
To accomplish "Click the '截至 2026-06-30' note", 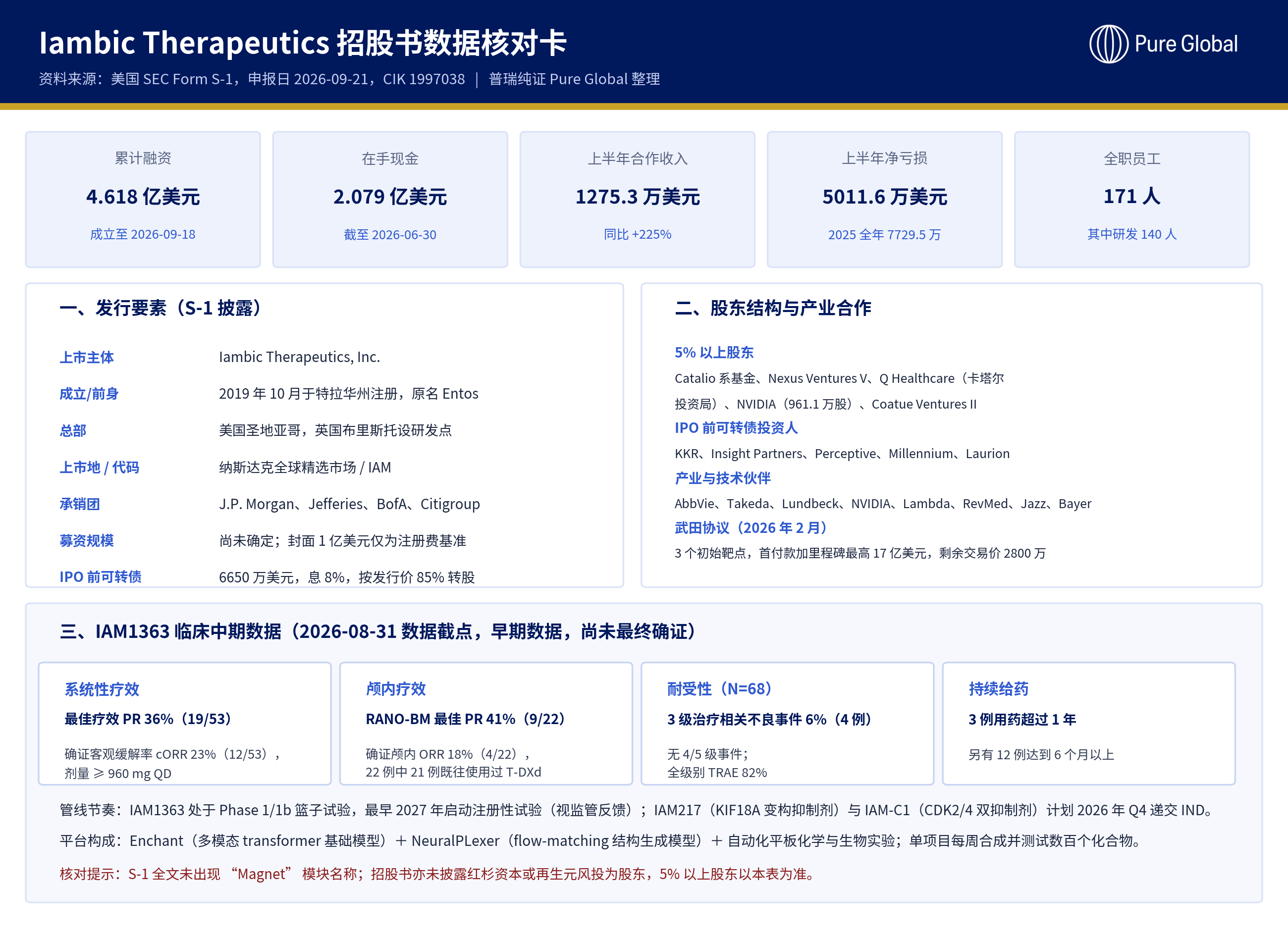I will coord(390,234).
